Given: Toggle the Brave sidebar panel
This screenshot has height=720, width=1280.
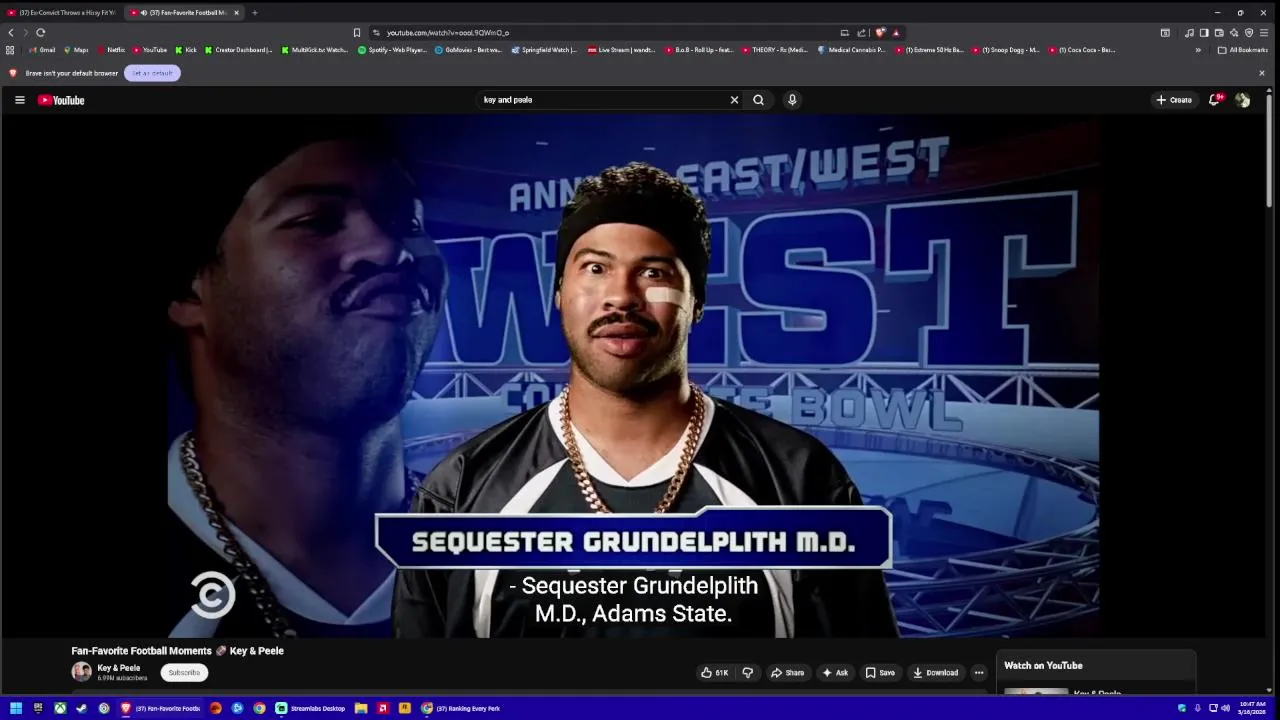Looking at the screenshot, I should (1204, 33).
